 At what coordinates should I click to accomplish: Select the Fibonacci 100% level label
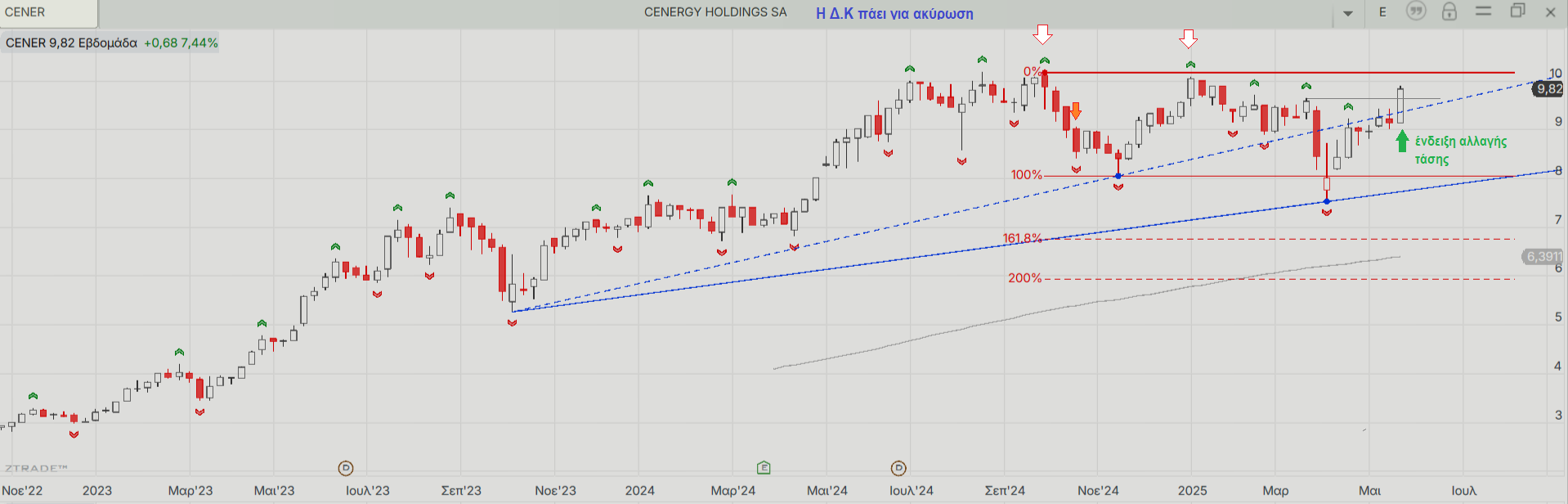point(1027,175)
